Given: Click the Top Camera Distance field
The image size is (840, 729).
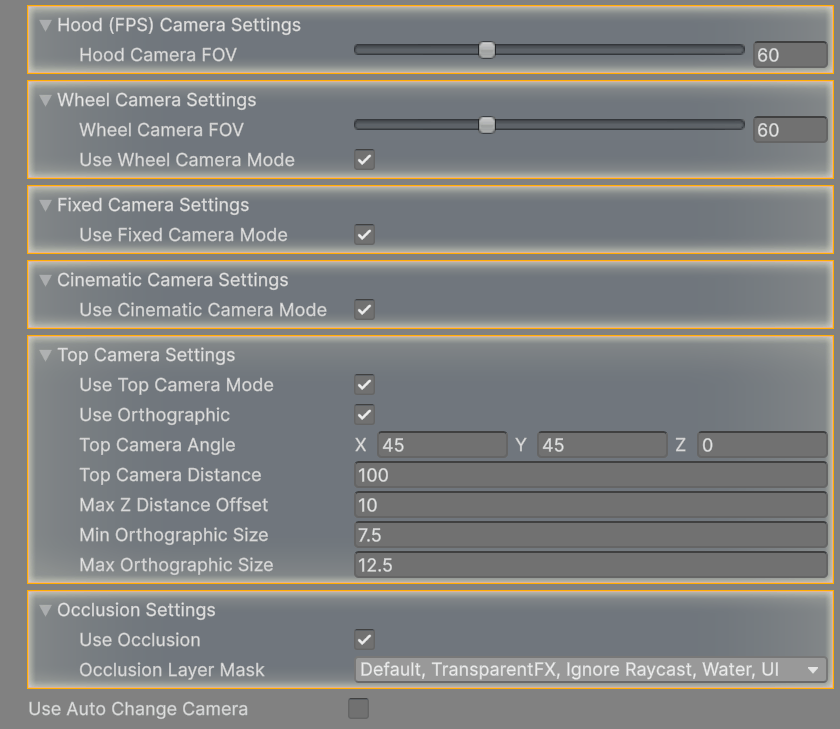Looking at the screenshot, I should pyautogui.click(x=591, y=475).
